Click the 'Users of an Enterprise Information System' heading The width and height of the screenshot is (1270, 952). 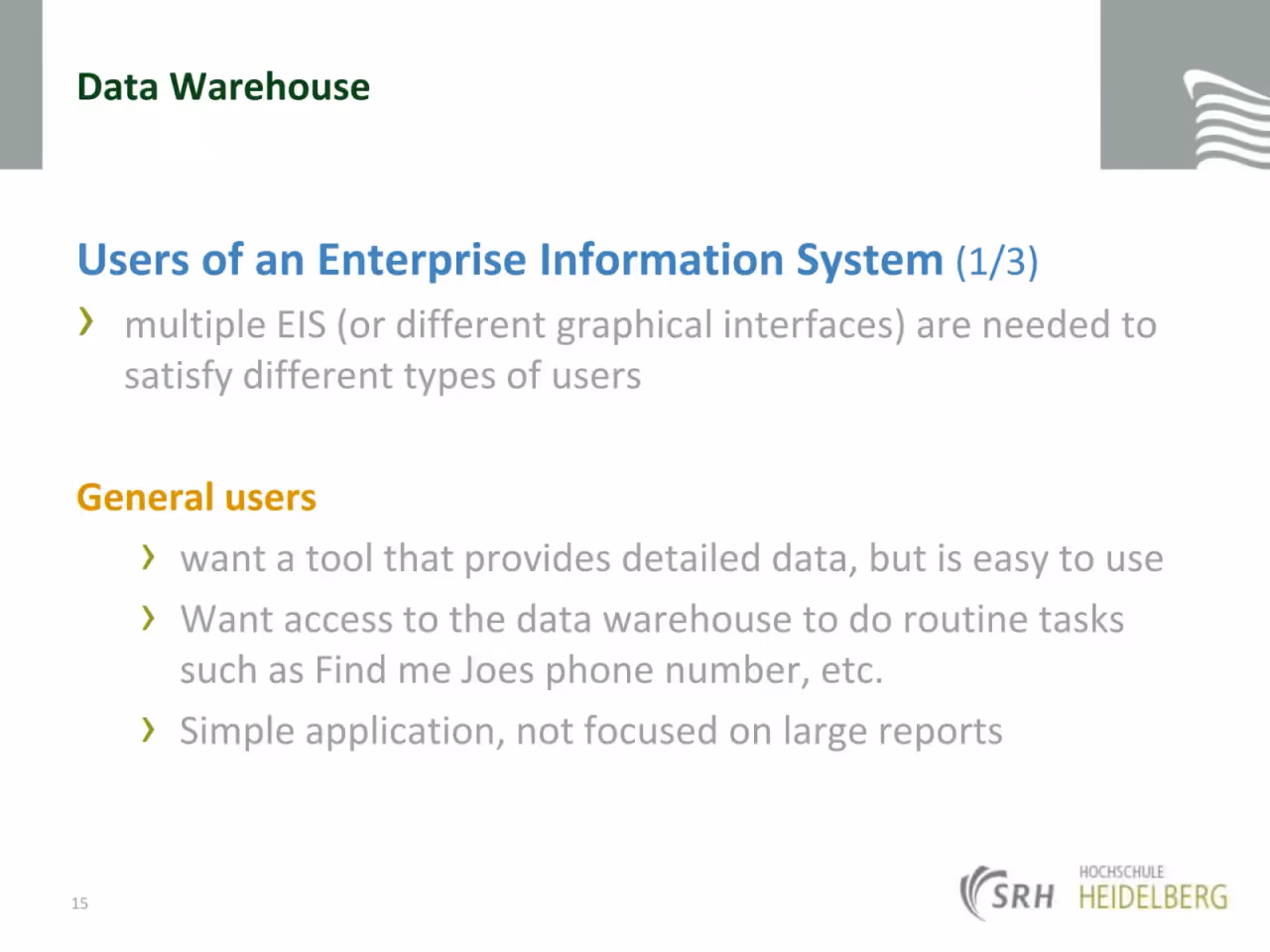tap(510, 259)
